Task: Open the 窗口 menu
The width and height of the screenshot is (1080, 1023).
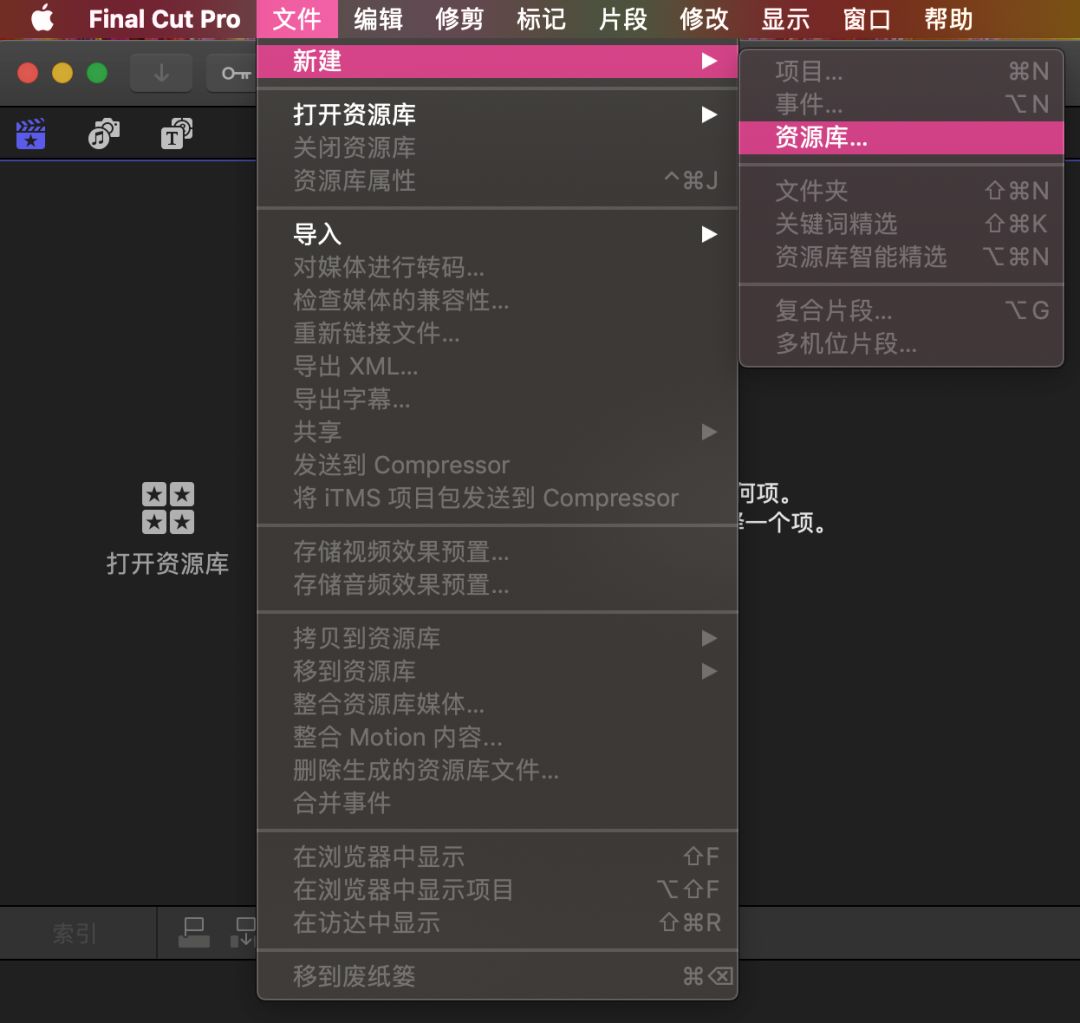Action: 867,19
